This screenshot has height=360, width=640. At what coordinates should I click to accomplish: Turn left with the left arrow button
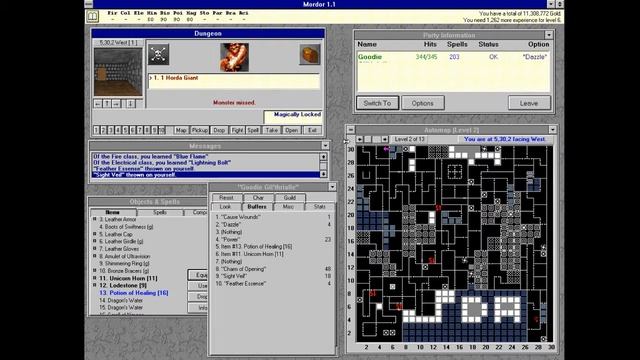(98, 104)
